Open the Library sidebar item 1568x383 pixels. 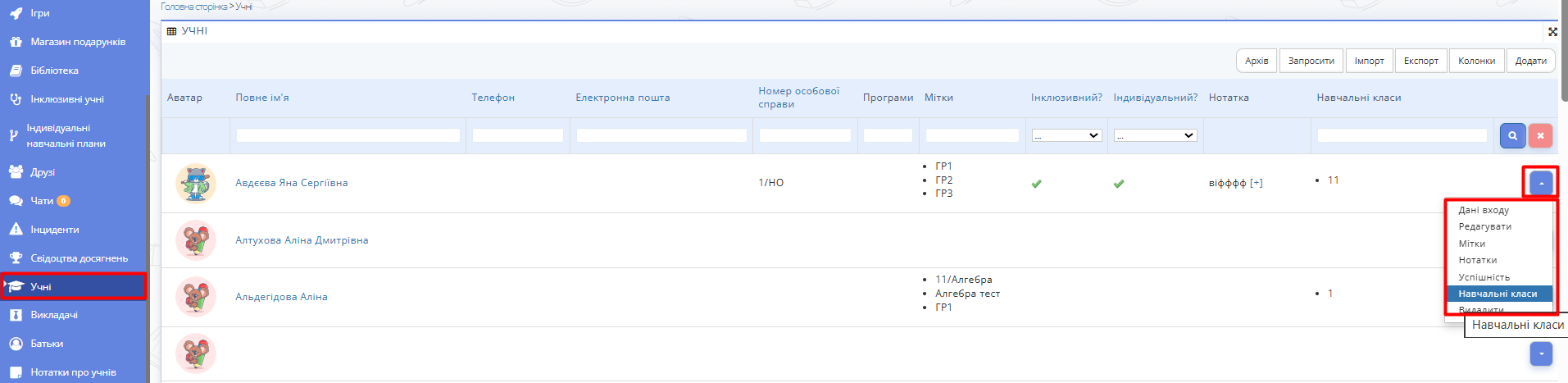pos(54,71)
